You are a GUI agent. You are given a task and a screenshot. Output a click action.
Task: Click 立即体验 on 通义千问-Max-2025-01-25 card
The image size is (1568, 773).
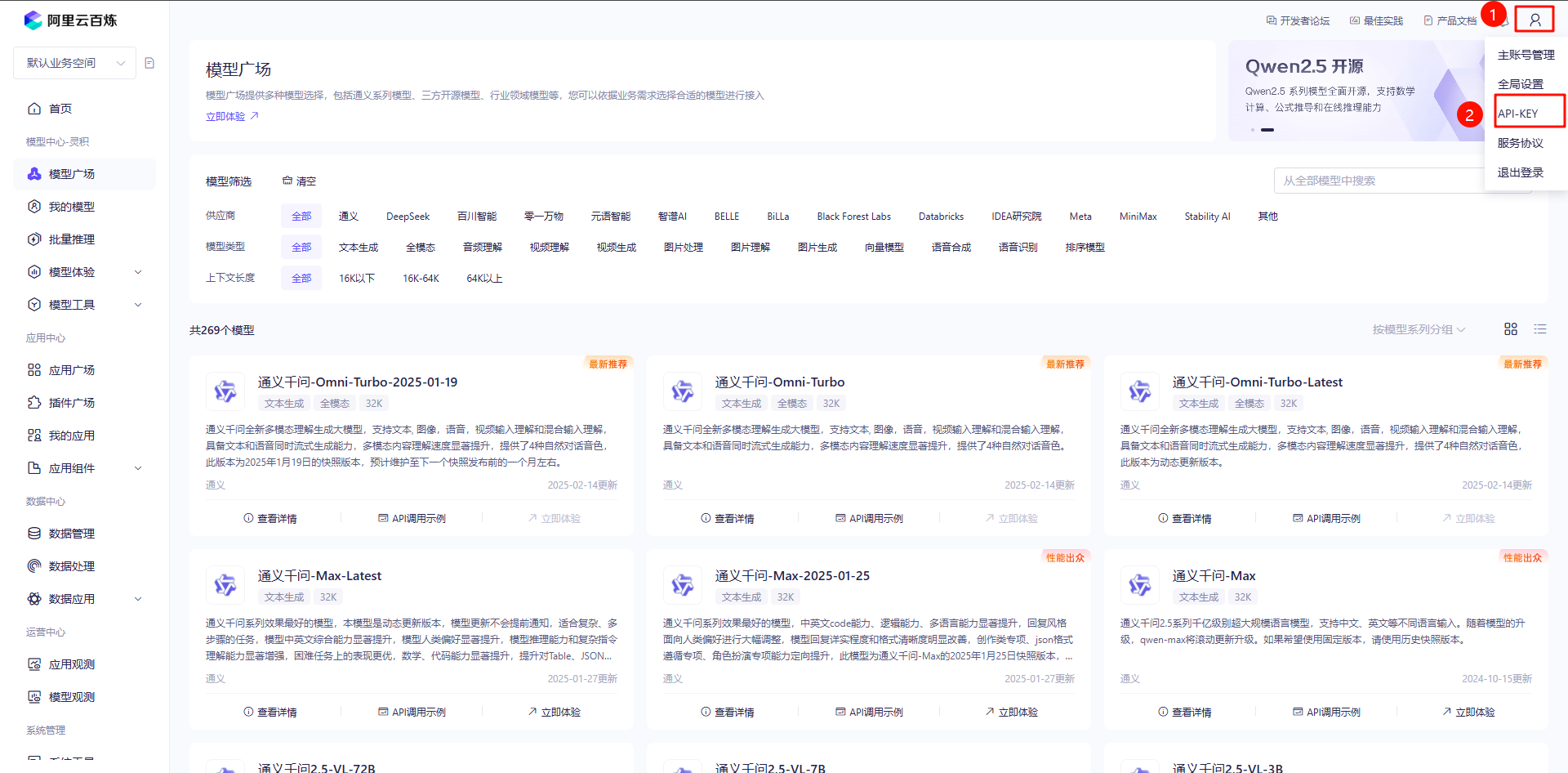[x=1011, y=713]
